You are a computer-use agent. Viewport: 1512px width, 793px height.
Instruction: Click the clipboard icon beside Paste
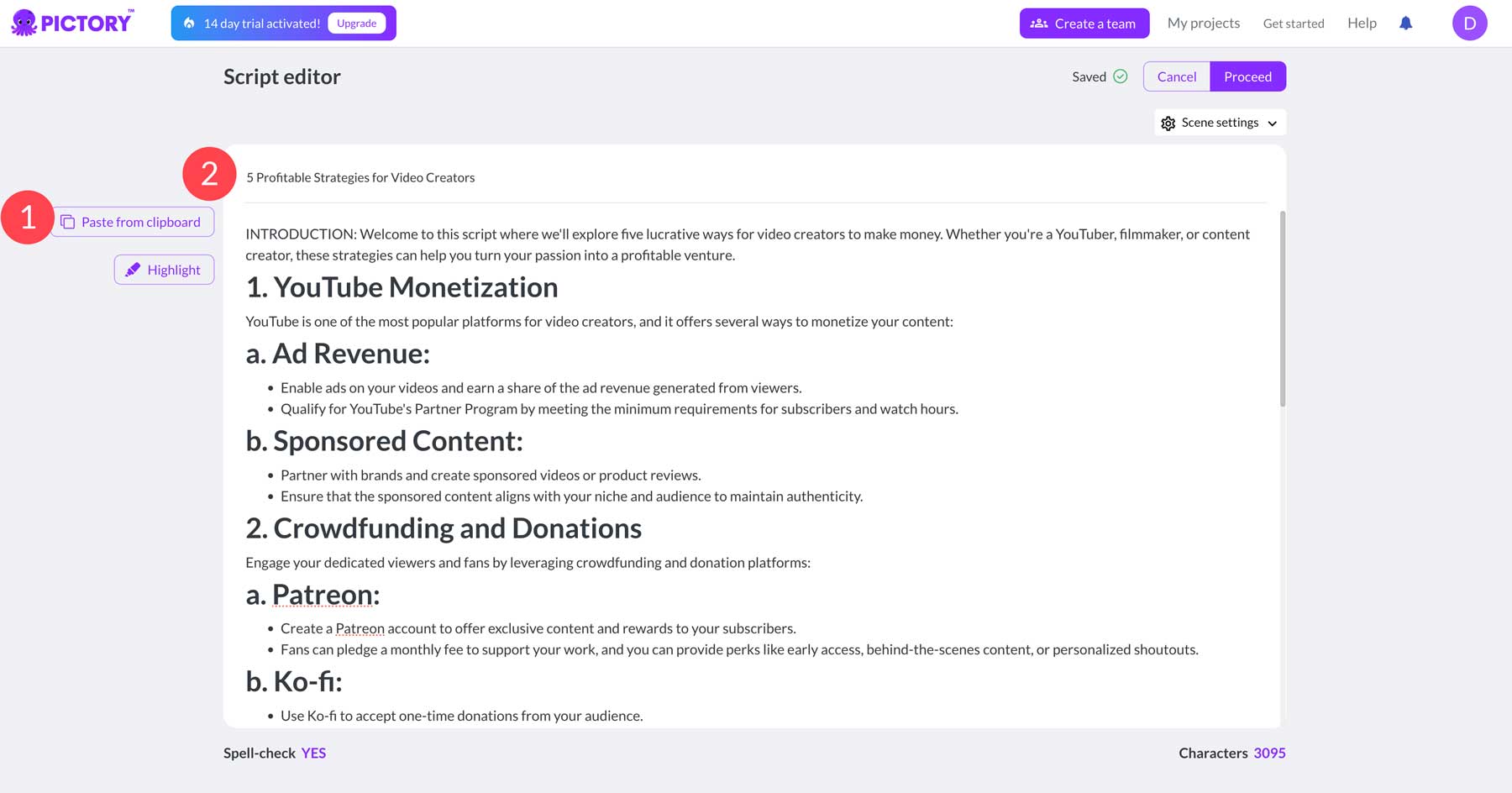68,223
